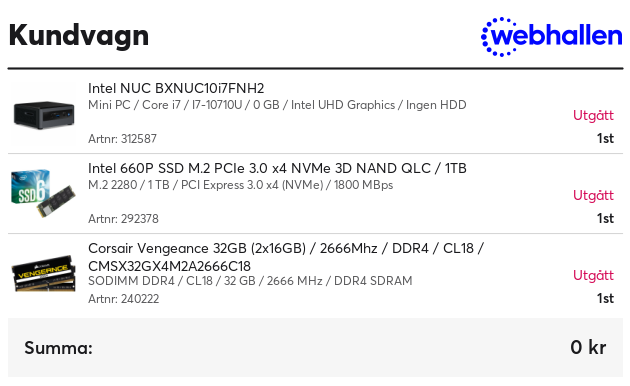Open the Intel 660P SSD M.2 title link
This screenshot has width=630, height=386.
[x=277, y=168]
